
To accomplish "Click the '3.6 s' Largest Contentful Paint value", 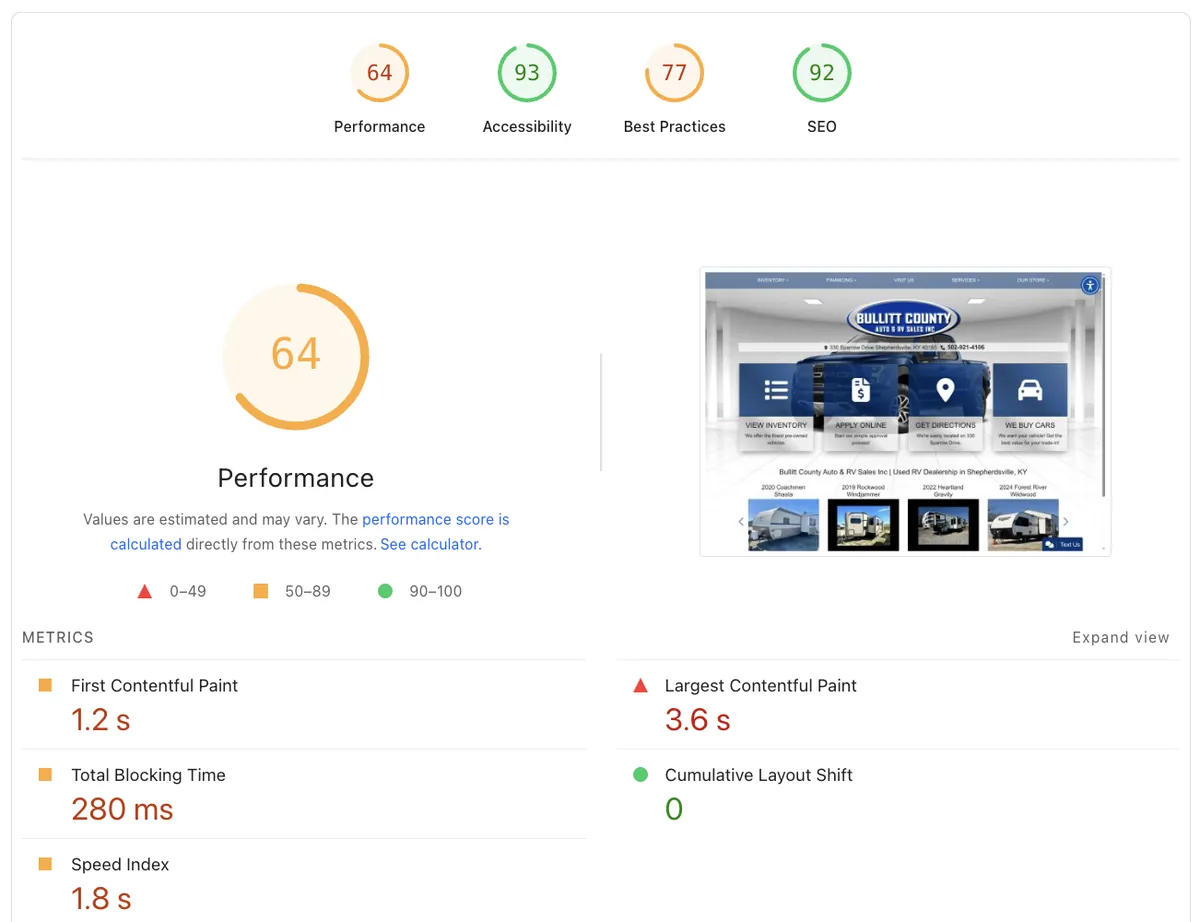I will (698, 720).
